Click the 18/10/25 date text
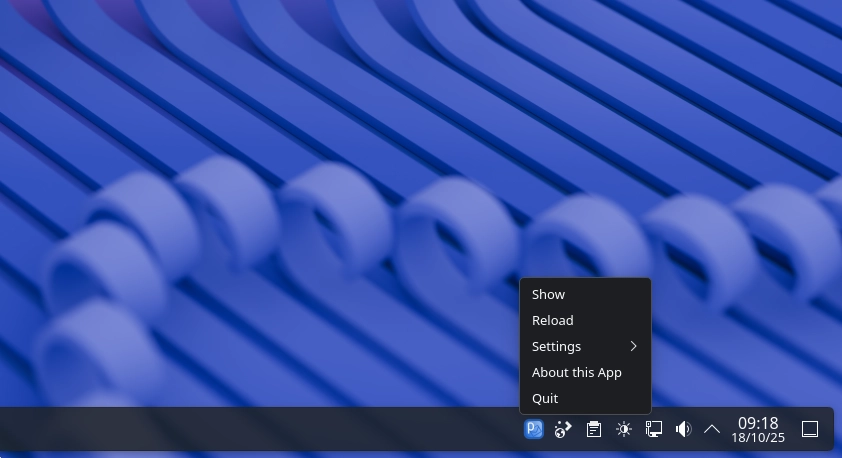This screenshot has width=842, height=458. (758, 438)
